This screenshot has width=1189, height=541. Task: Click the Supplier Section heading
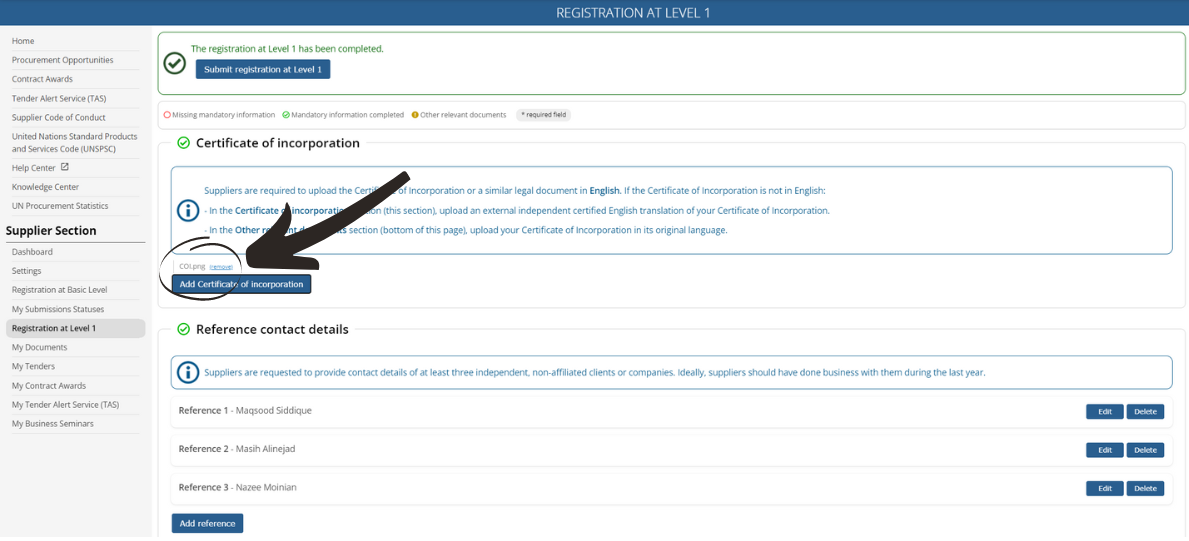(51, 231)
